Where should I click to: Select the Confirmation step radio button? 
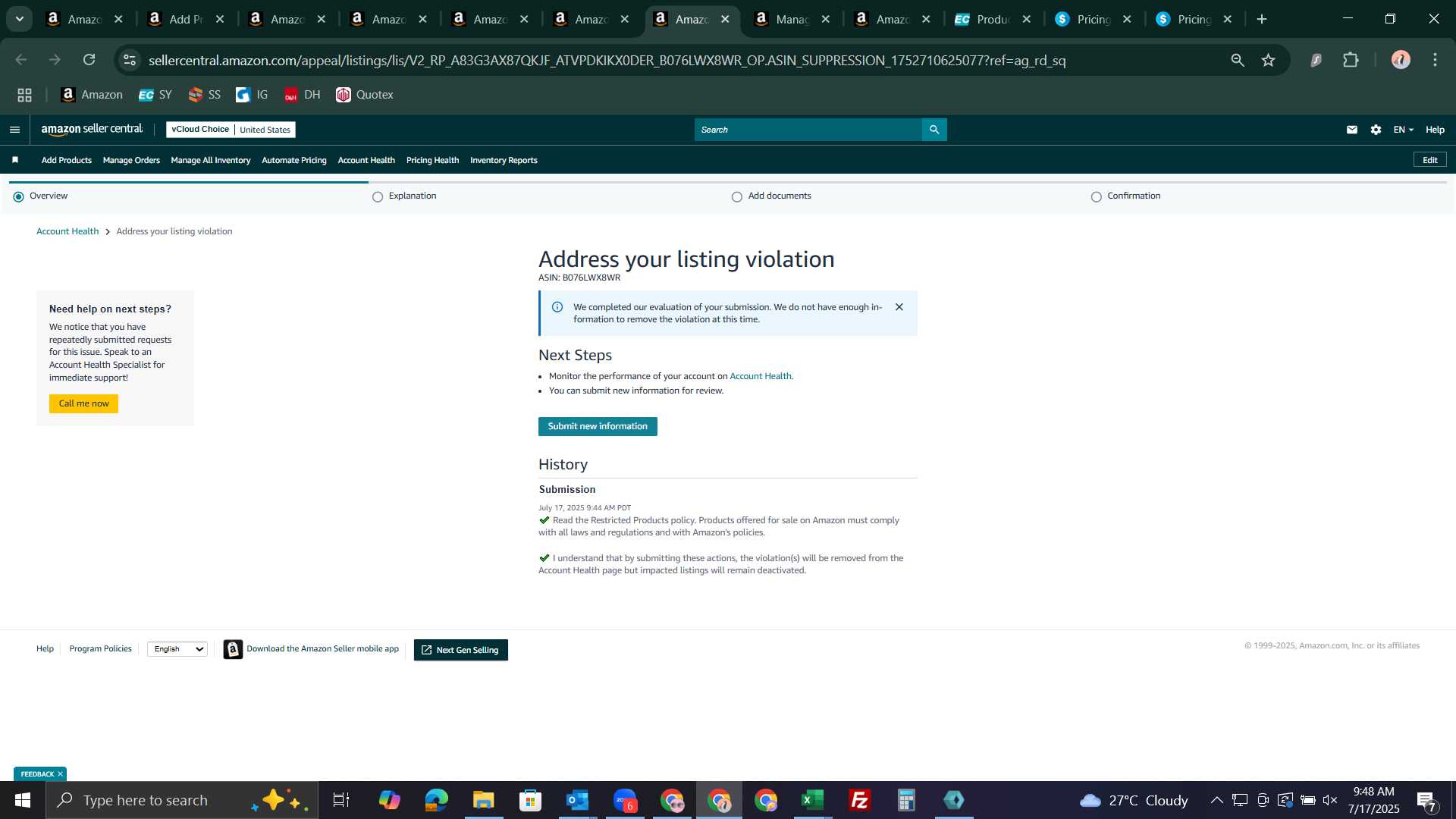(x=1096, y=196)
